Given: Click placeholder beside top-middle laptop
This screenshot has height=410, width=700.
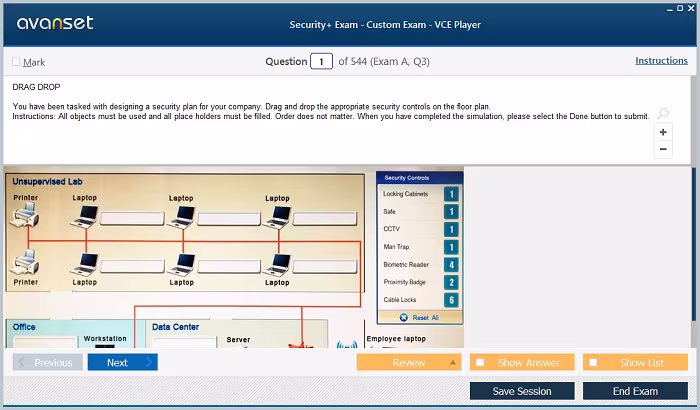Looking at the screenshot, I should pyautogui.click(x=229, y=219).
